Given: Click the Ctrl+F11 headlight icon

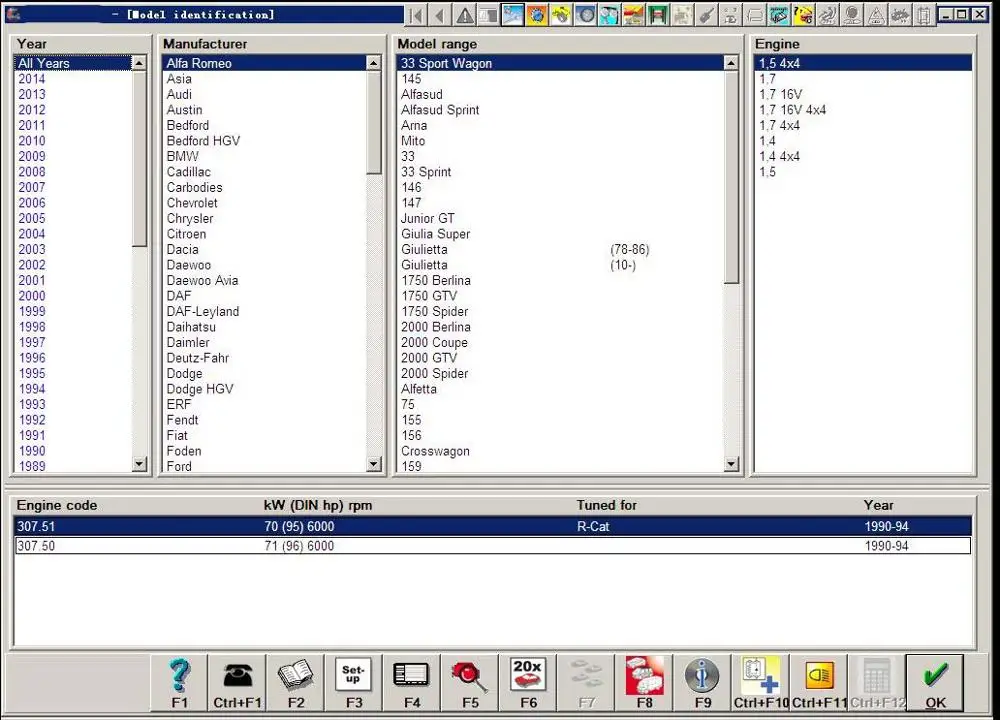Looking at the screenshot, I should click(x=819, y=676).
